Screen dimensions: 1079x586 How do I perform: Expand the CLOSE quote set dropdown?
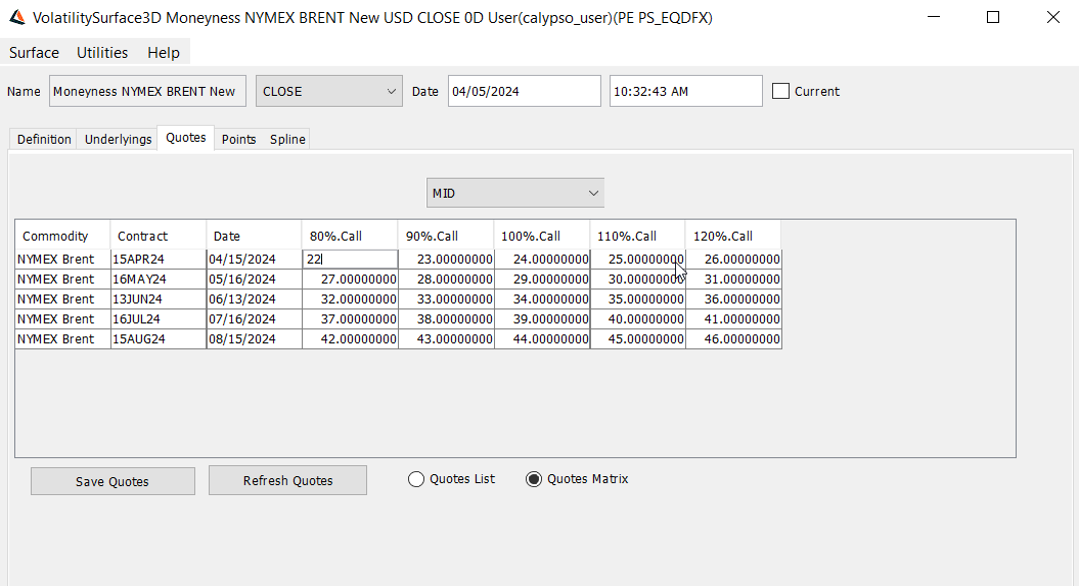click(x=329, y=91)
